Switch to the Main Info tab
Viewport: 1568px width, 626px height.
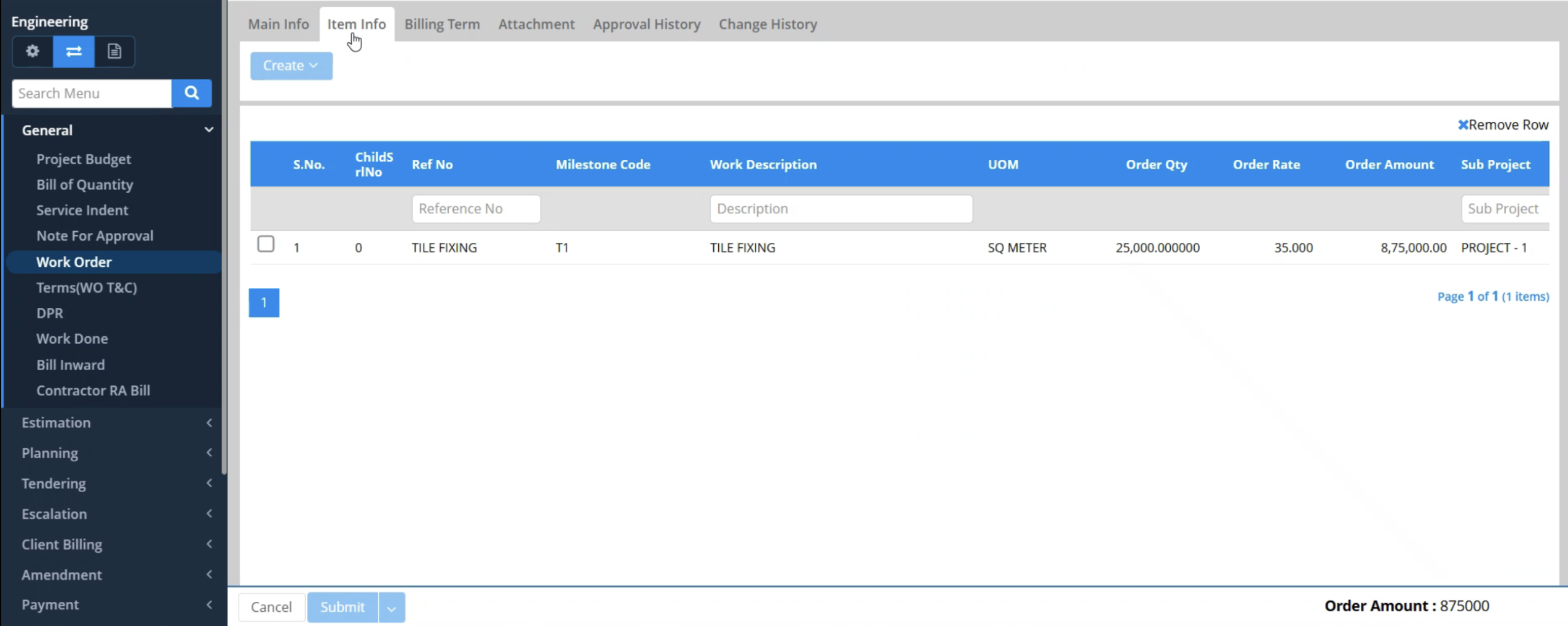[x=279, y=24]
